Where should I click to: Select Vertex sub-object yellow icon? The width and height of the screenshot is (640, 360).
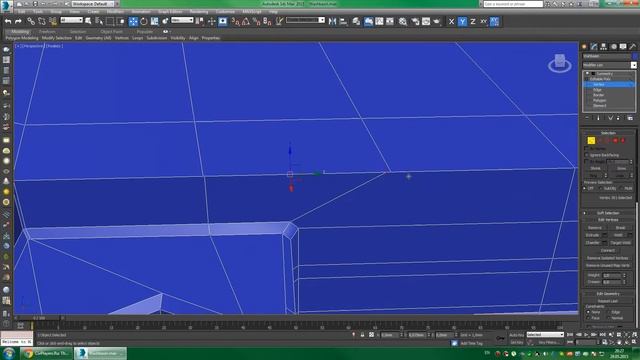point(591,140)
